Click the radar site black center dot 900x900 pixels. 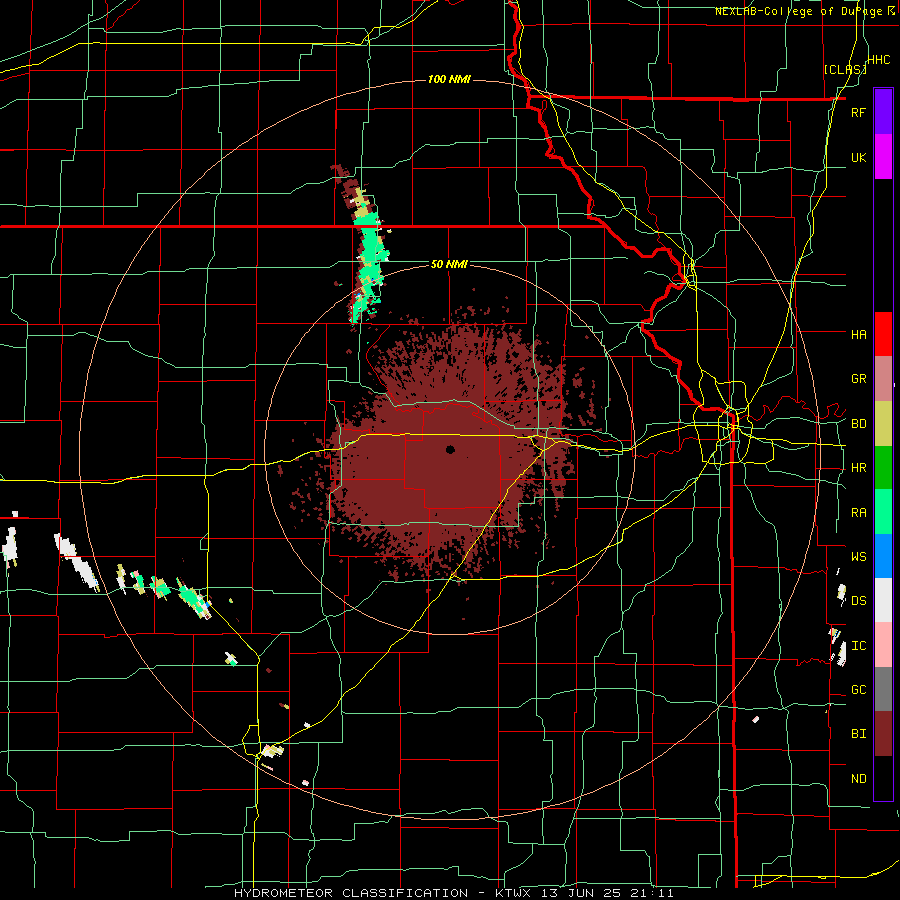[x=450, y=449]
